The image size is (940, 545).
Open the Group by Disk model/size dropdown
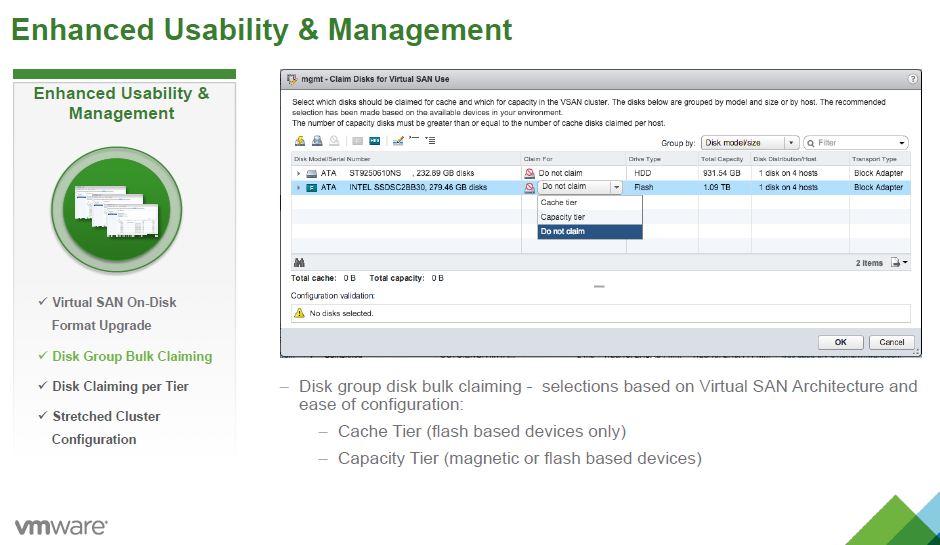pos(790,143)
